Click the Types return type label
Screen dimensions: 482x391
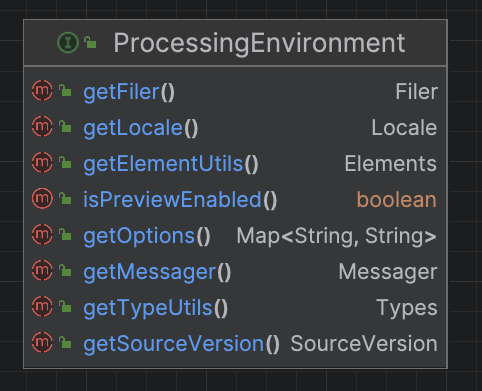pos(407,308)
